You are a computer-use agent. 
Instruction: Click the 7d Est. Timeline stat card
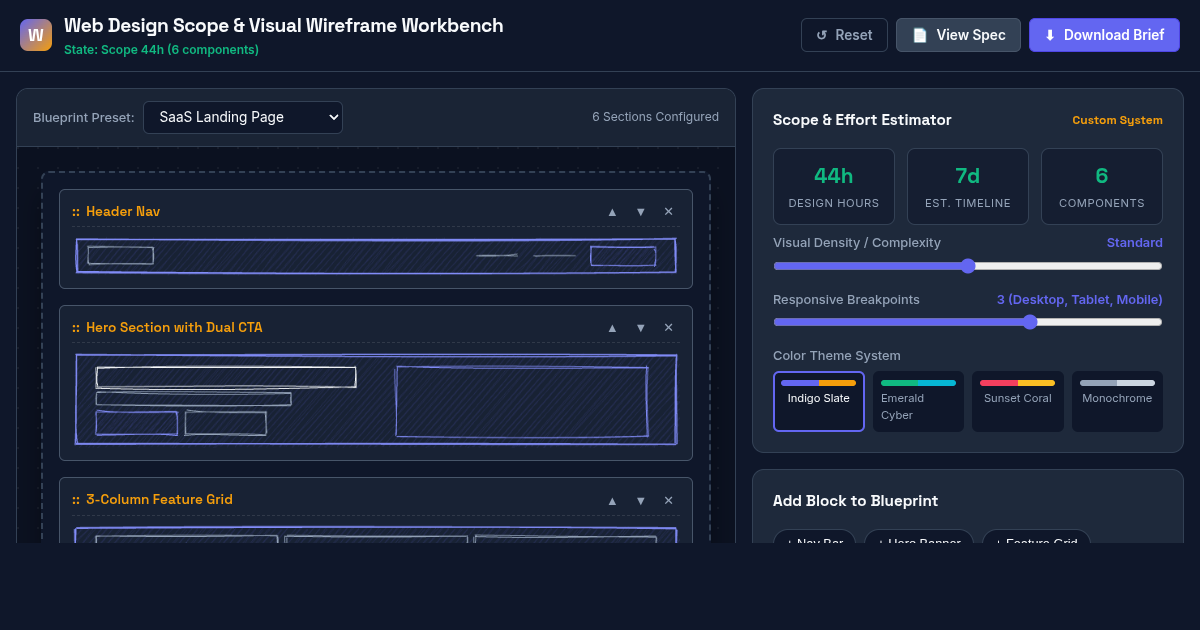pyautogui.click(x=968, y=186)
